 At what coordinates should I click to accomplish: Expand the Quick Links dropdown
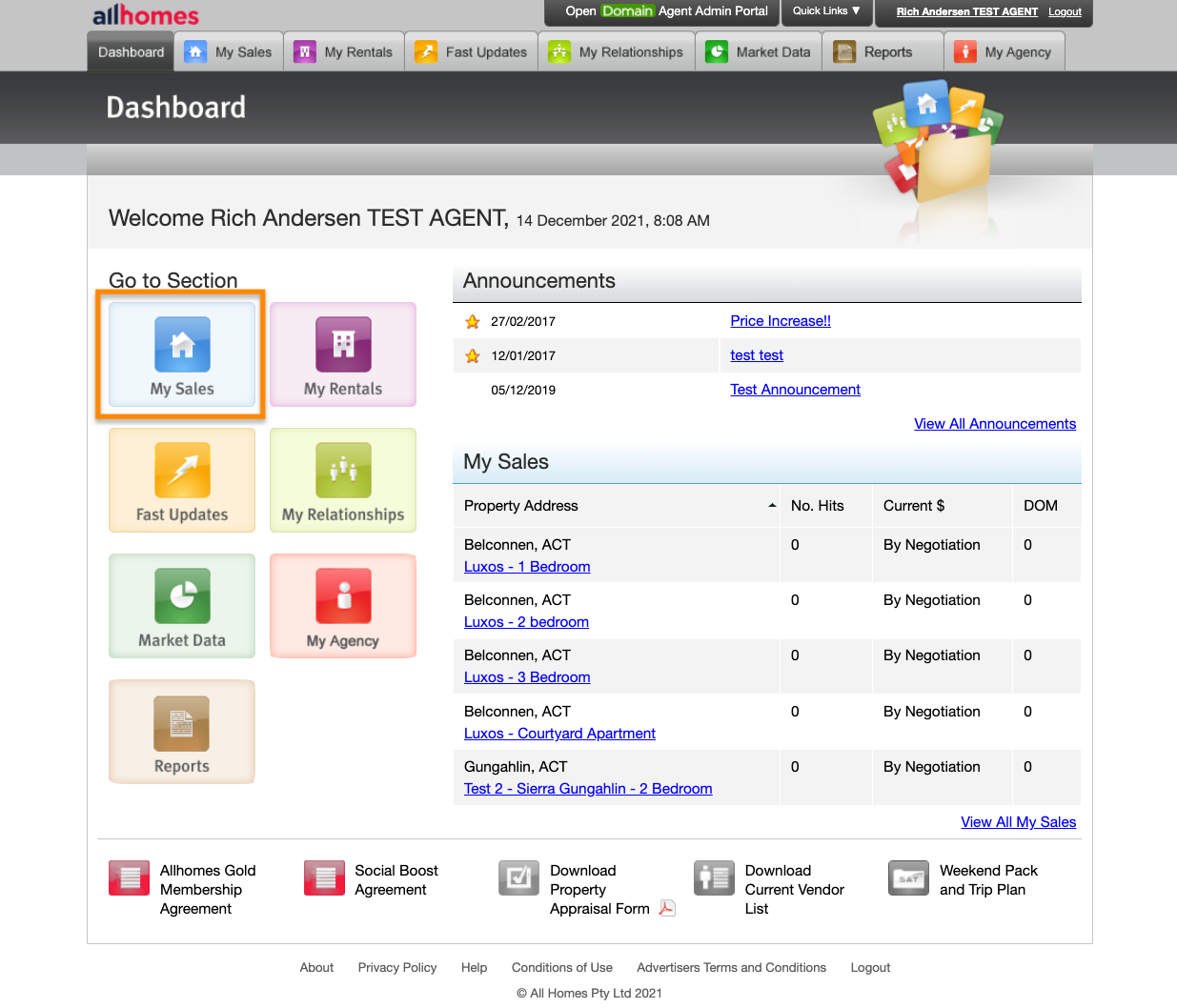(x=826, y=11)
